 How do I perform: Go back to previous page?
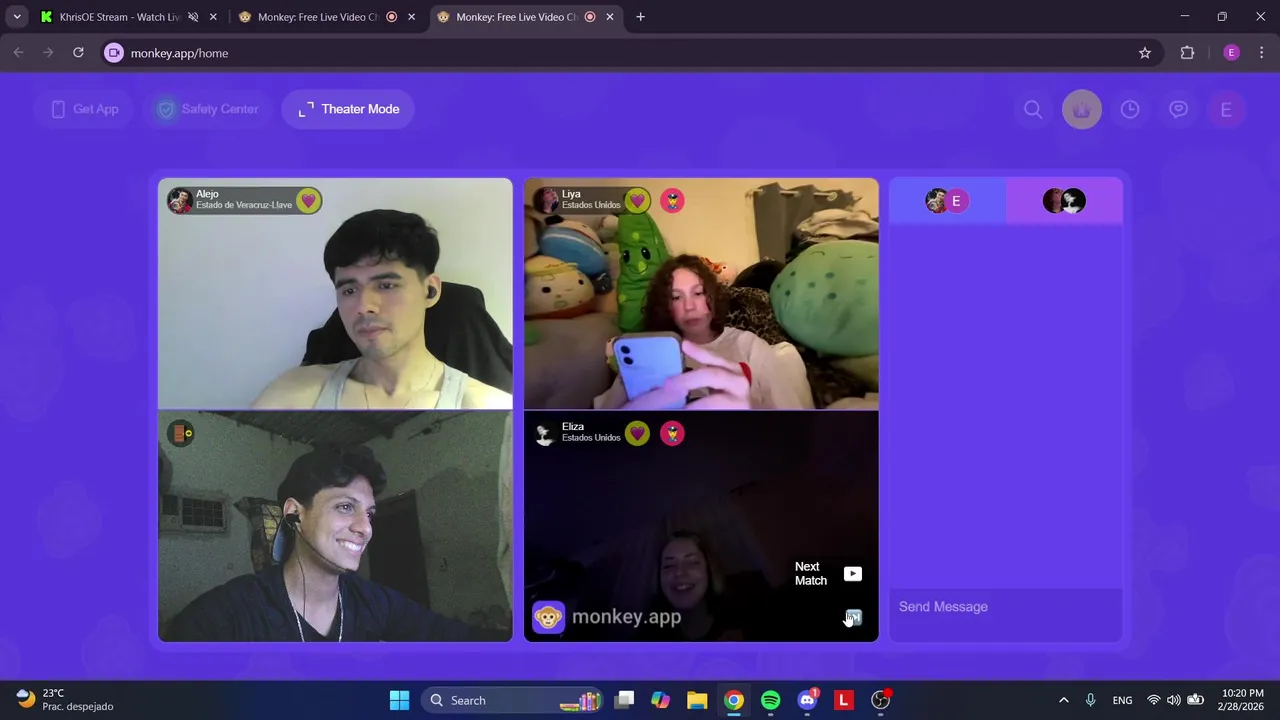18,53
